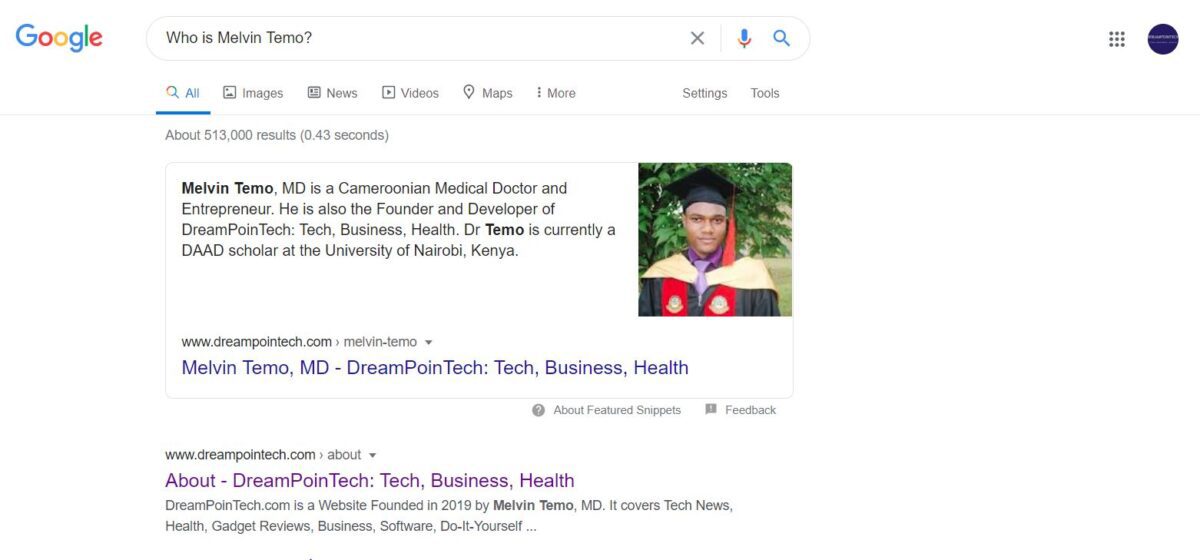Click www.dreampointech.com › about URL text

point(263,455)
